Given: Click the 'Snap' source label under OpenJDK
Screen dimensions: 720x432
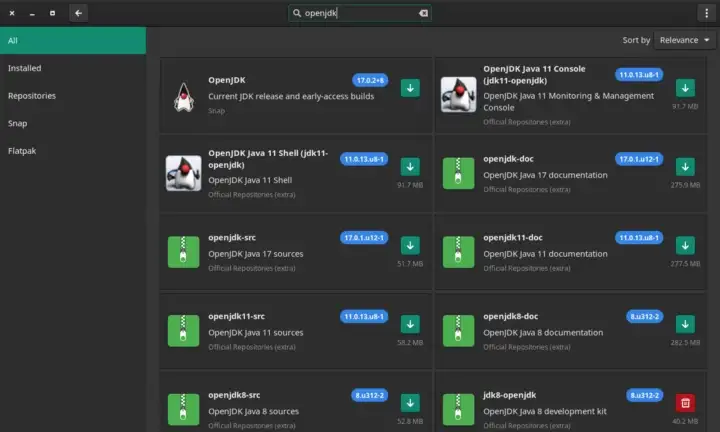Looking at the screenshot, I should [216, 111].
